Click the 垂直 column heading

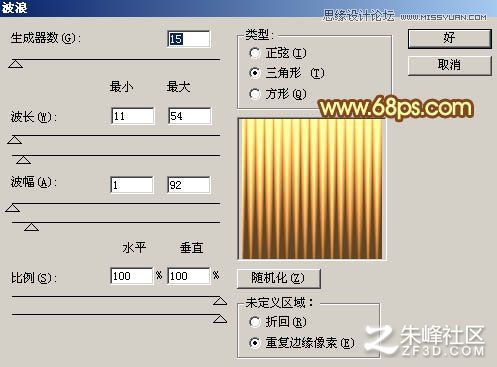pyautogui.click(x=191, y=248)
